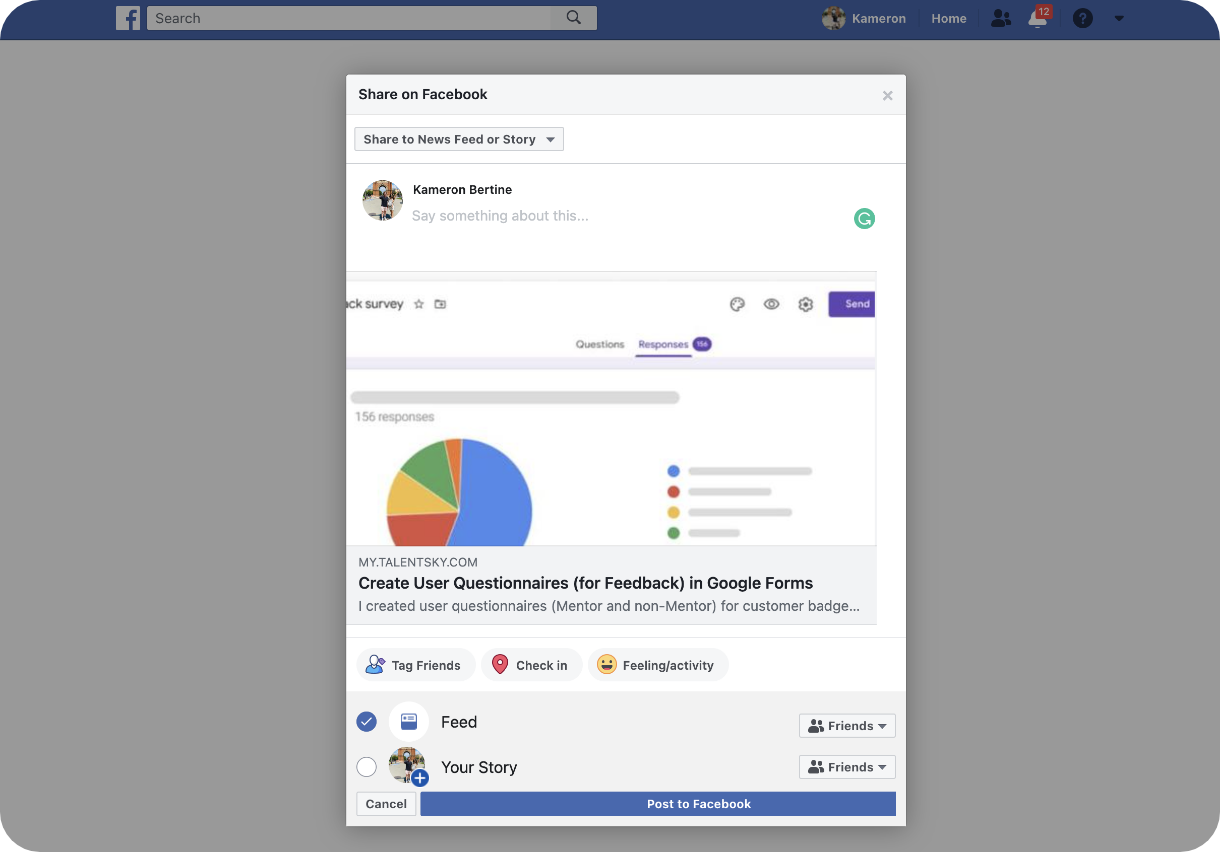Open the help question mark icon

click(x=1082, y=18)
